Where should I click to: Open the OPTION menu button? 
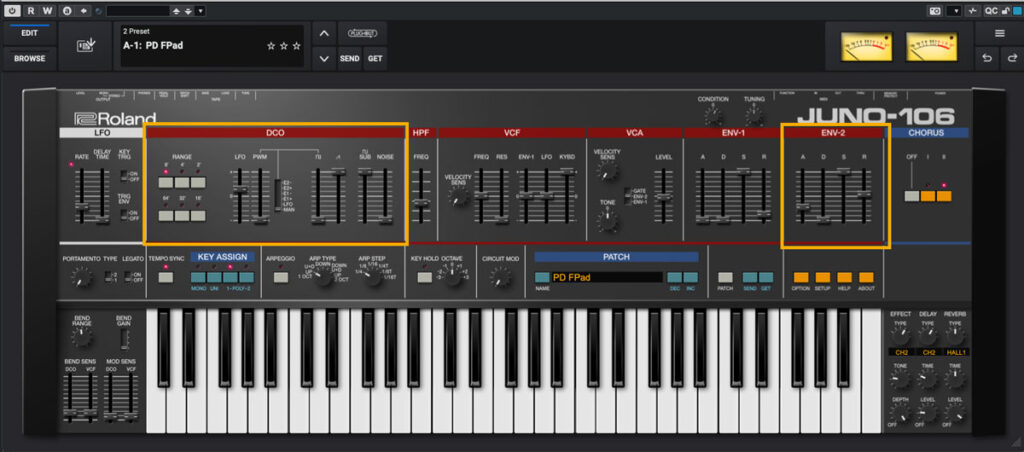pyautogui.click(x=801, y=277)
